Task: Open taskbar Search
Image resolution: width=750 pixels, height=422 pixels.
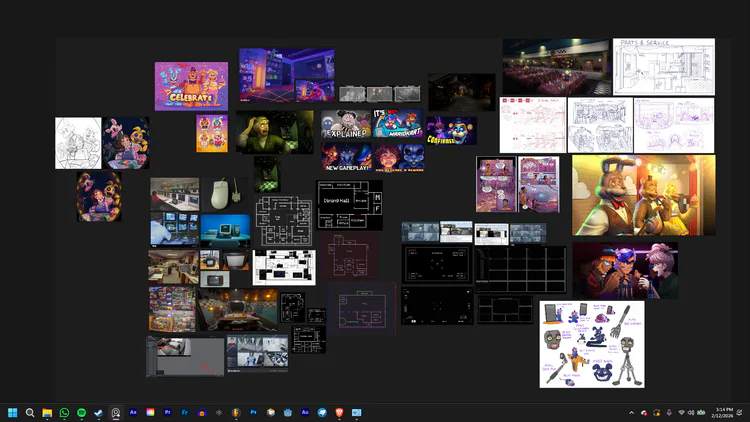Action: [x=30, y=412]
